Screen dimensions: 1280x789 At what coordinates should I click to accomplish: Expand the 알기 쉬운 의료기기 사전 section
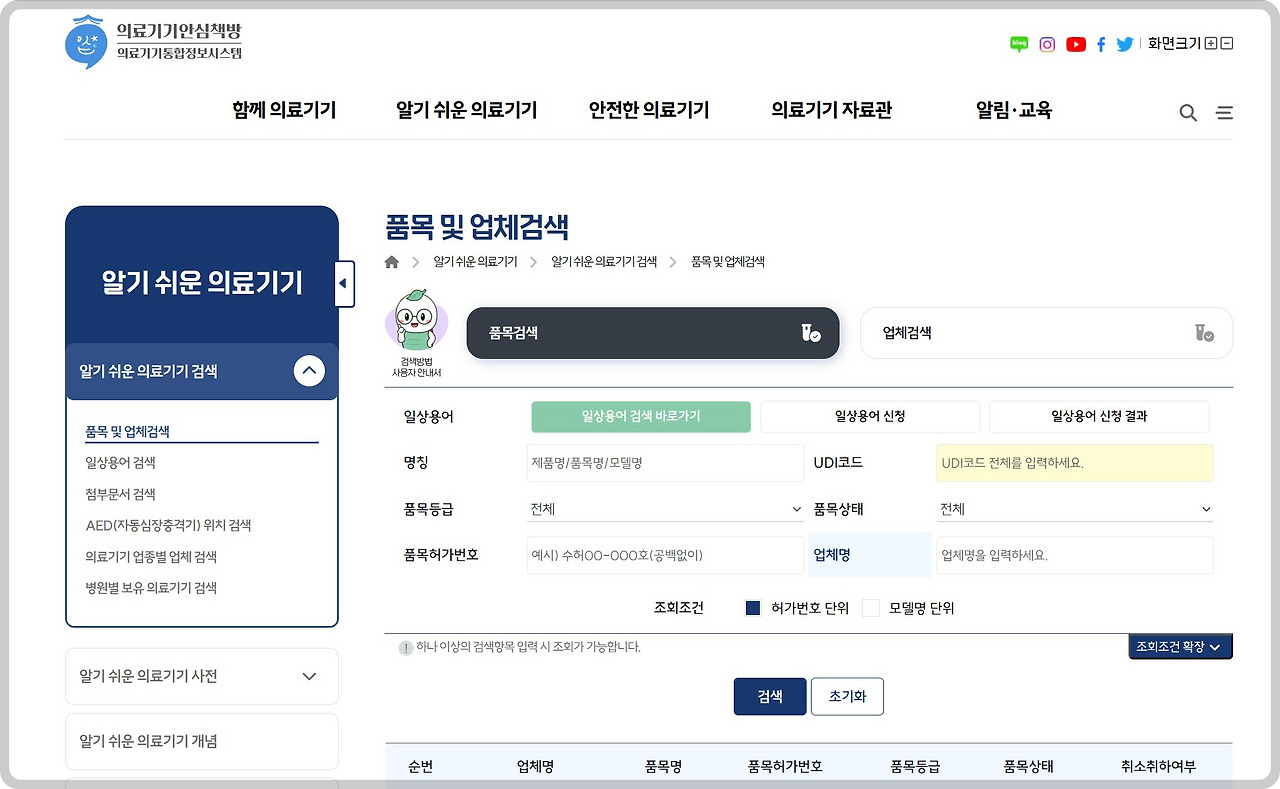tap(201, 676)
